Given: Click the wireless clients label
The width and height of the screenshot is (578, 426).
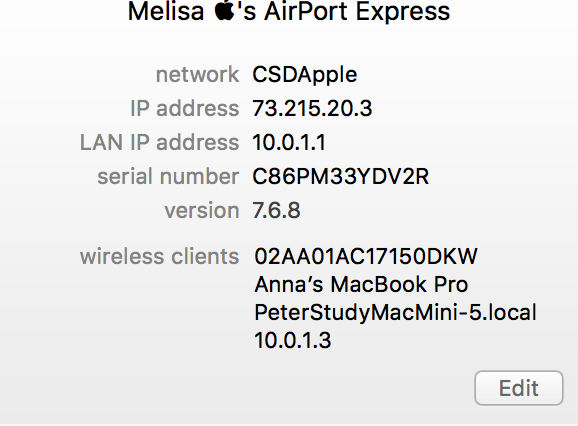Looking at the screenshot, I should [x=160, y=256].
